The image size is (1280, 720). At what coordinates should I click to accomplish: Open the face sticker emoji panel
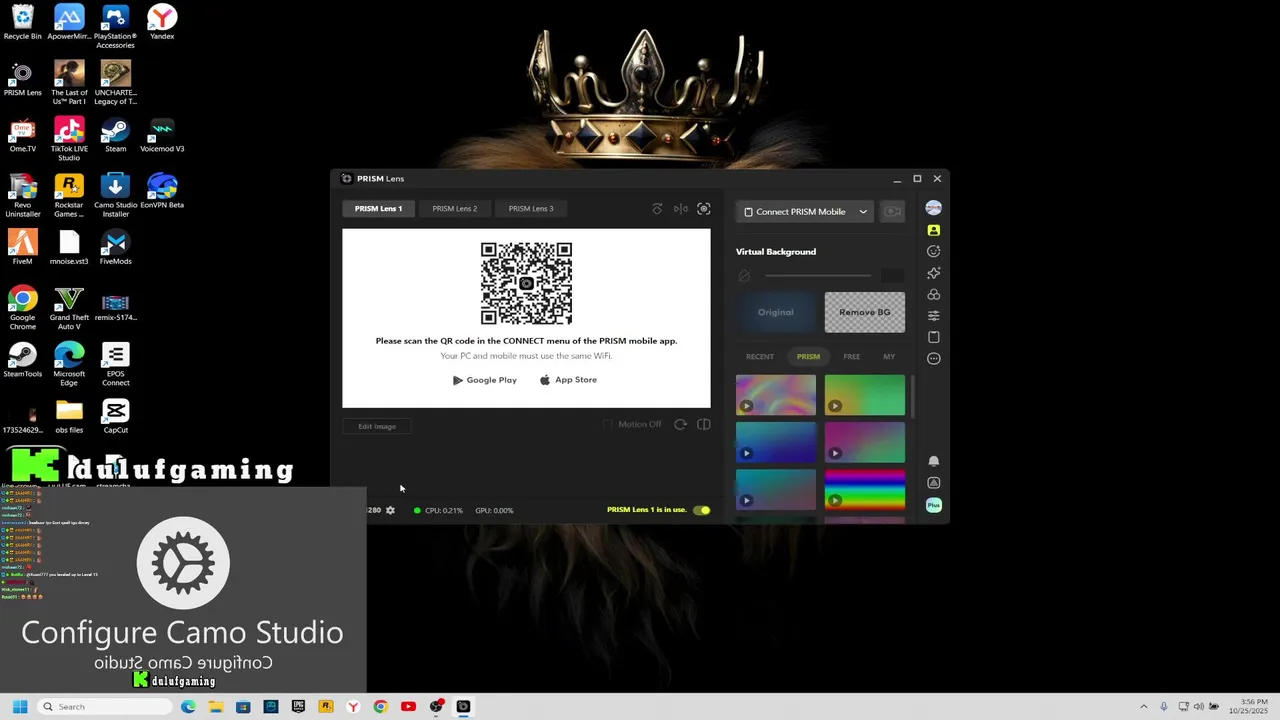(933, 251)
